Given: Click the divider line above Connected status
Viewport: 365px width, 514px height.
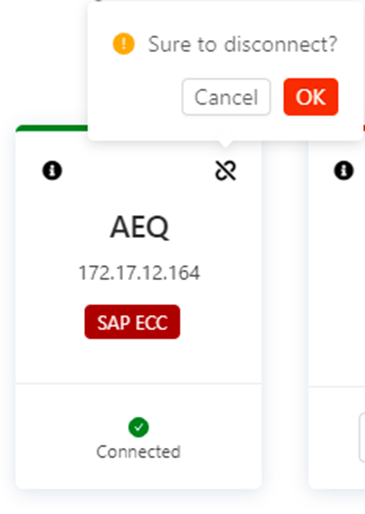Looking at the screenshot, I should pyautogui.click(x=139, y=383).
